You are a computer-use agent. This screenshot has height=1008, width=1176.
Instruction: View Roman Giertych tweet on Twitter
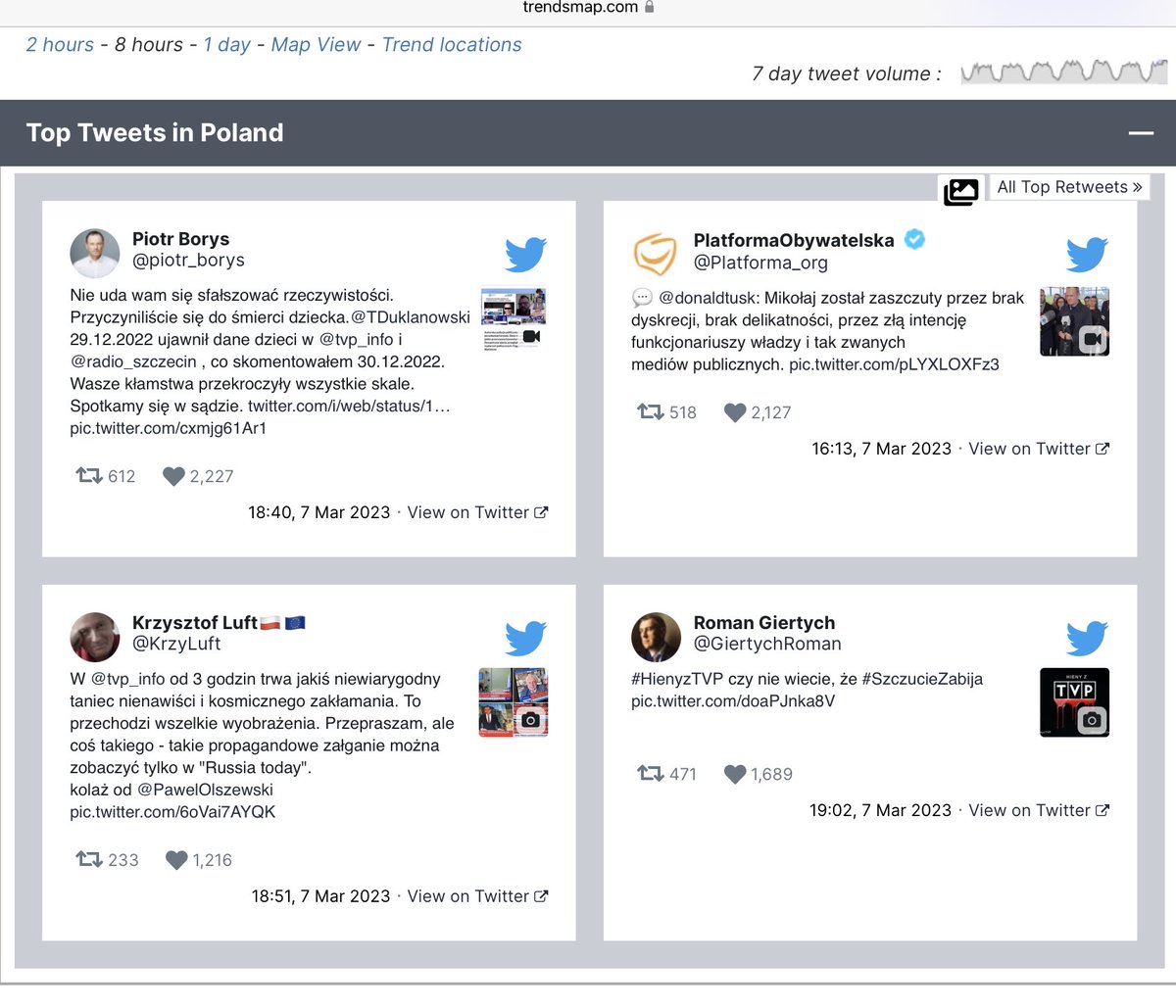coord(1039,810)
